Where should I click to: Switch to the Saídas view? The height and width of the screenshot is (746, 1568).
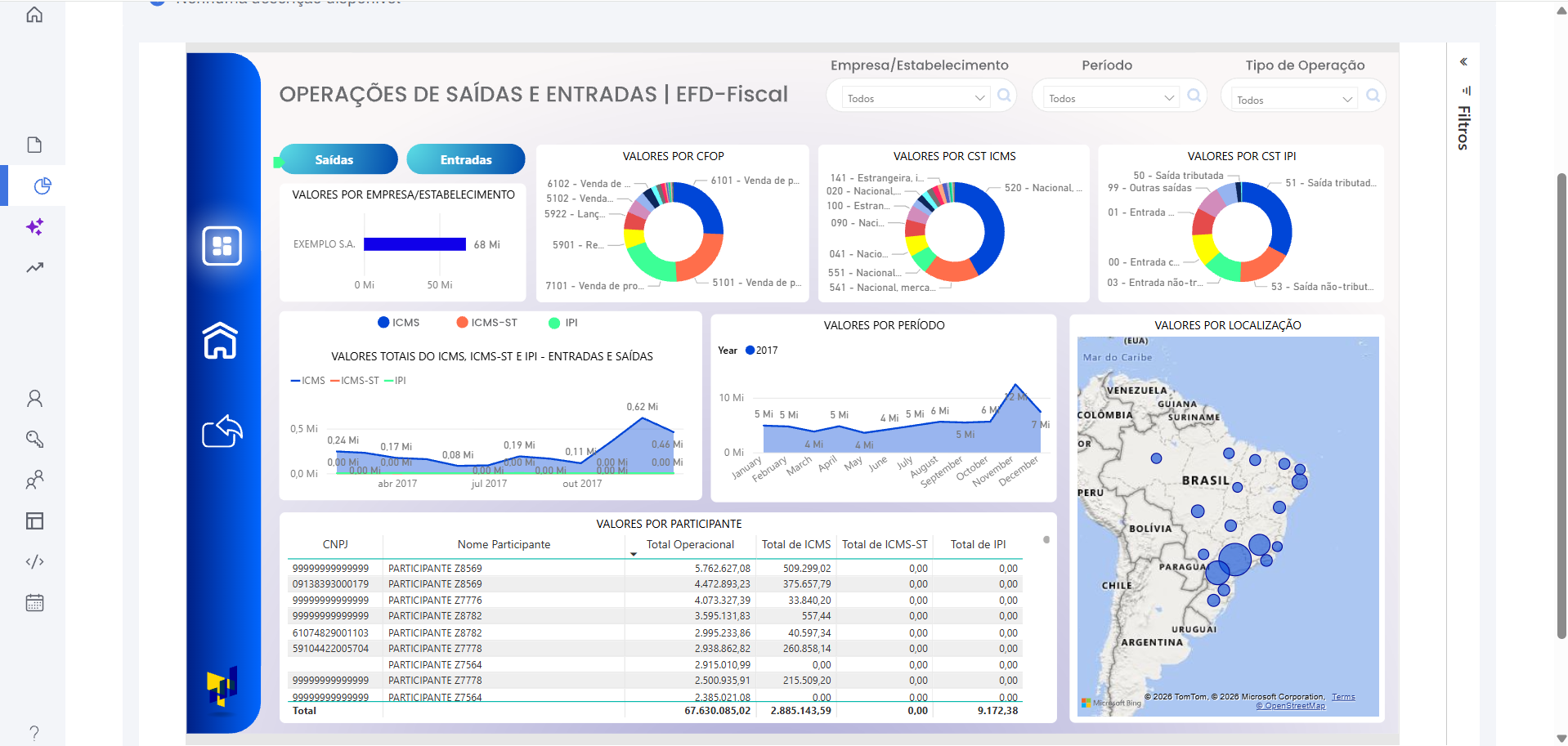coord(335,159)
